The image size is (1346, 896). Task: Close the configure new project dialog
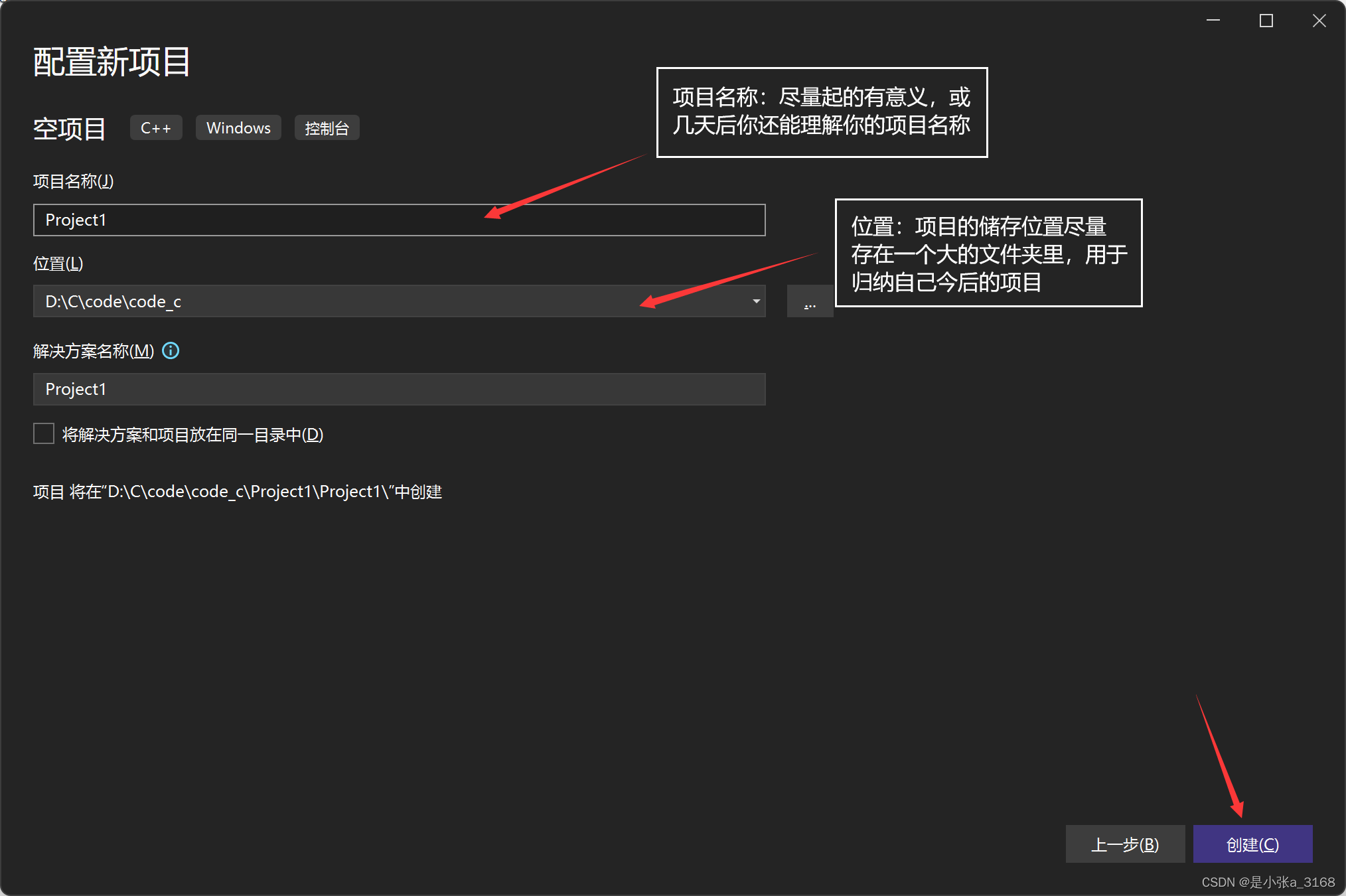pyautogui.click(x=1319, y=21)
